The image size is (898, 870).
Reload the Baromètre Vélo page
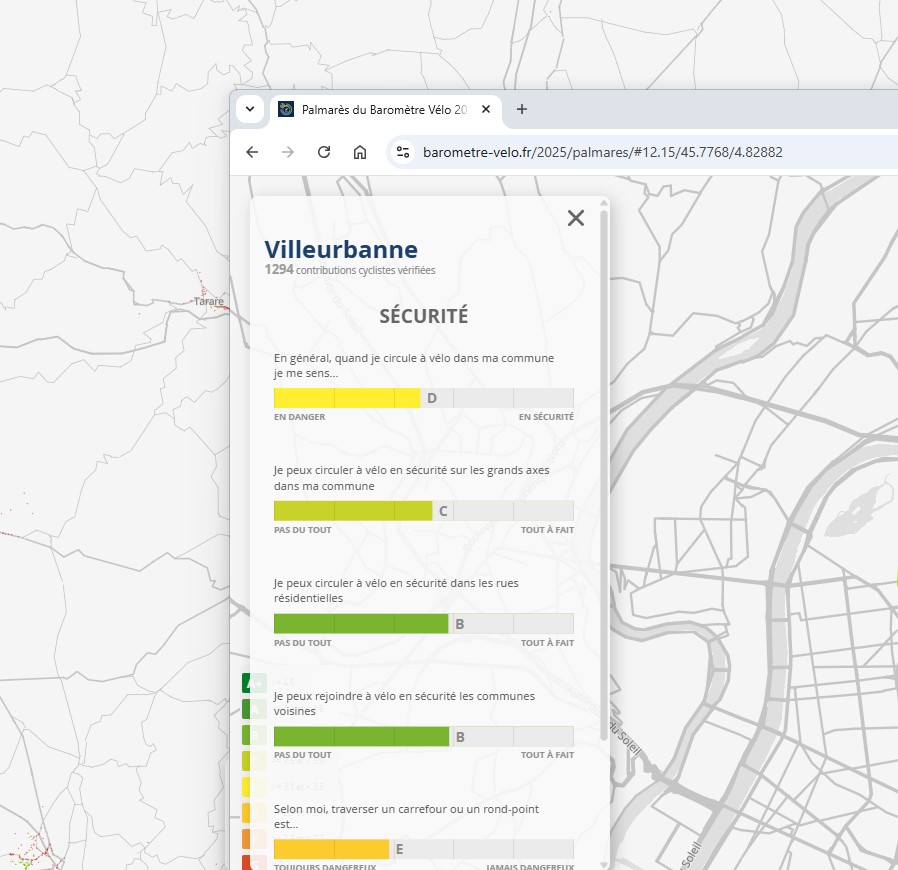[x=324, y=152]
